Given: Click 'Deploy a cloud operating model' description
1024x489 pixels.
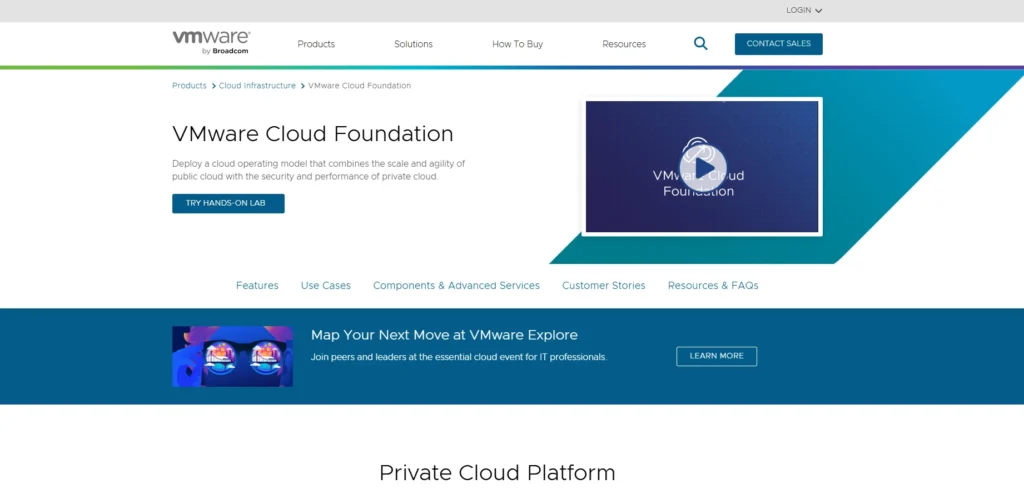Looking at the screenshot, I should (x=319, y=170).
